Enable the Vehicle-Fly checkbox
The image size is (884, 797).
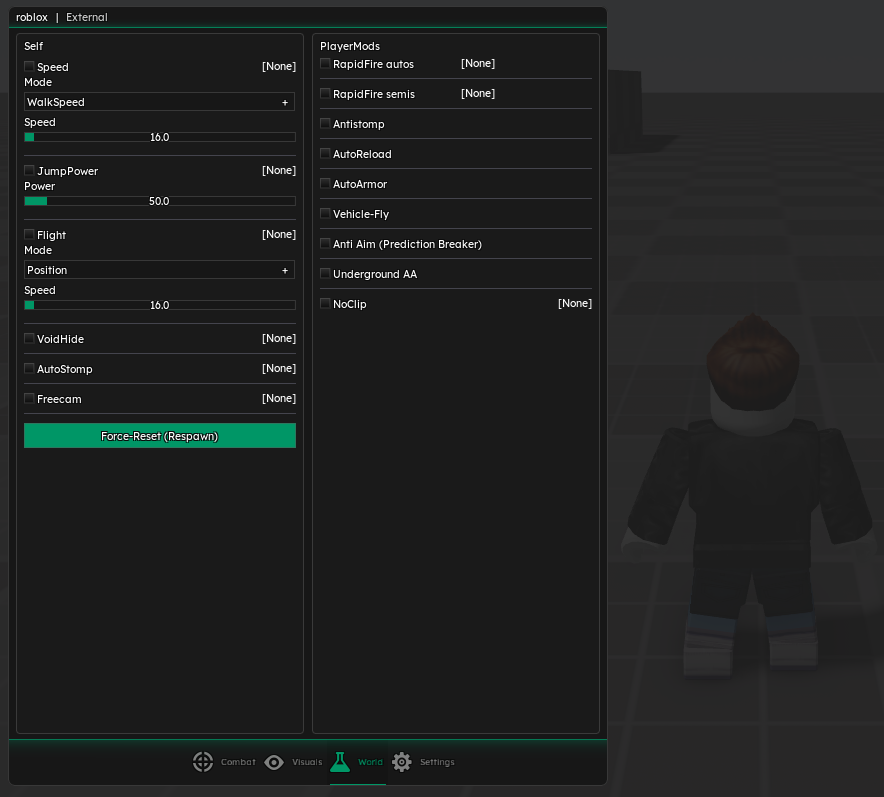(325, 214)
